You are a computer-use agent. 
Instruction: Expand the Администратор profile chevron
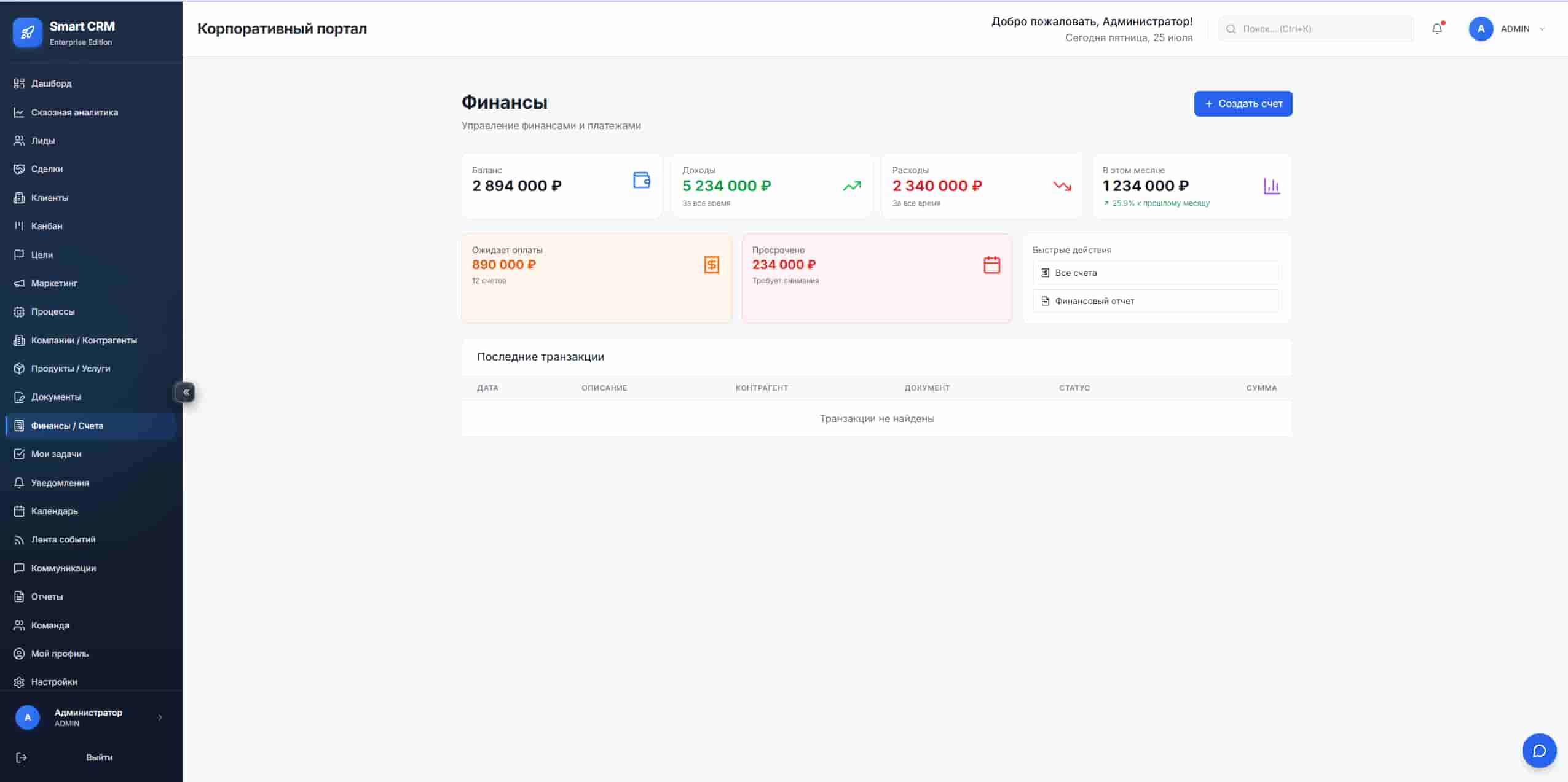(159, 717)
